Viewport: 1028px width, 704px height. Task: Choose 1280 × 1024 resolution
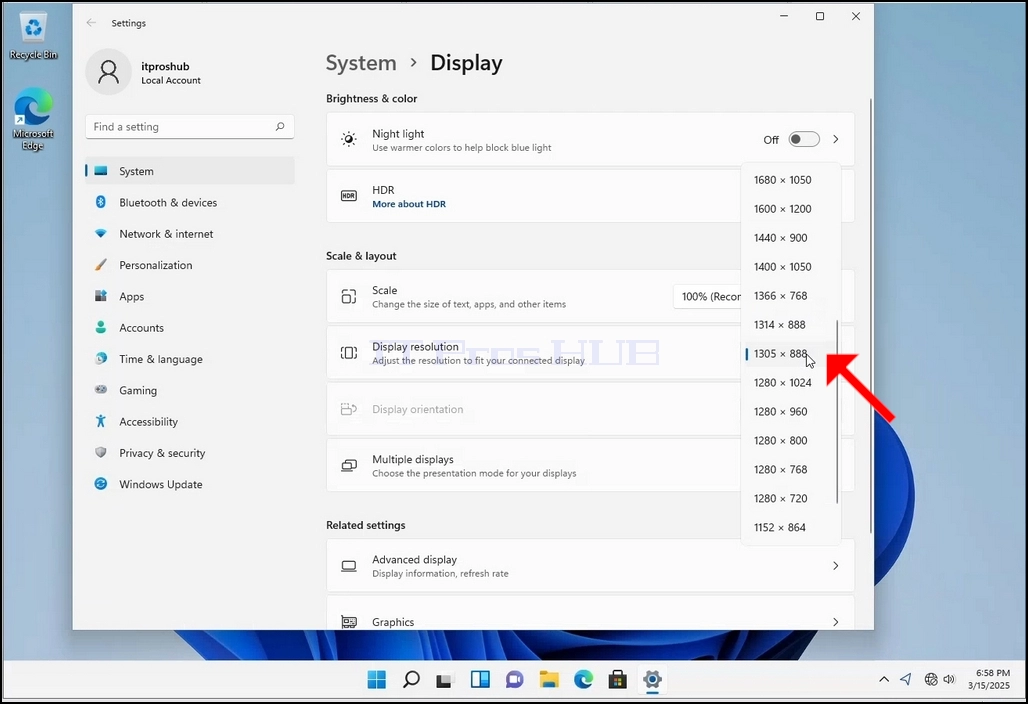(x=791, y=382)
